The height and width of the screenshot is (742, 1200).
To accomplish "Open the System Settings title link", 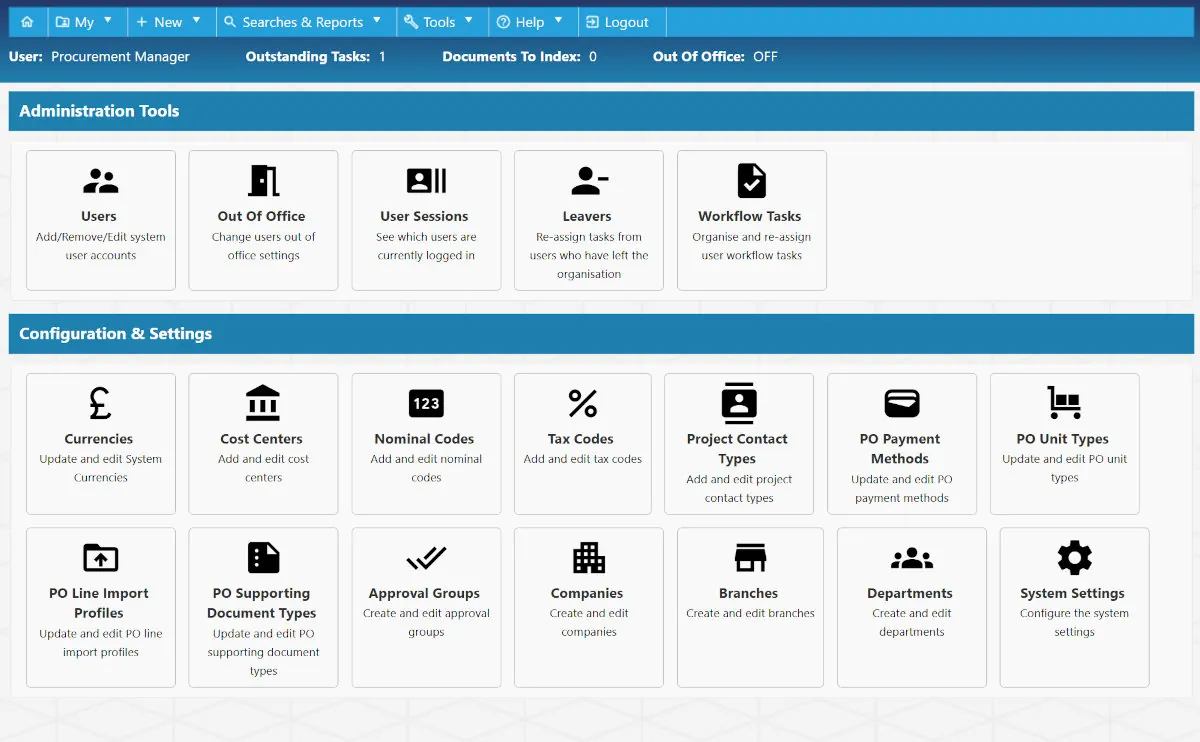I will [1073, 593].
